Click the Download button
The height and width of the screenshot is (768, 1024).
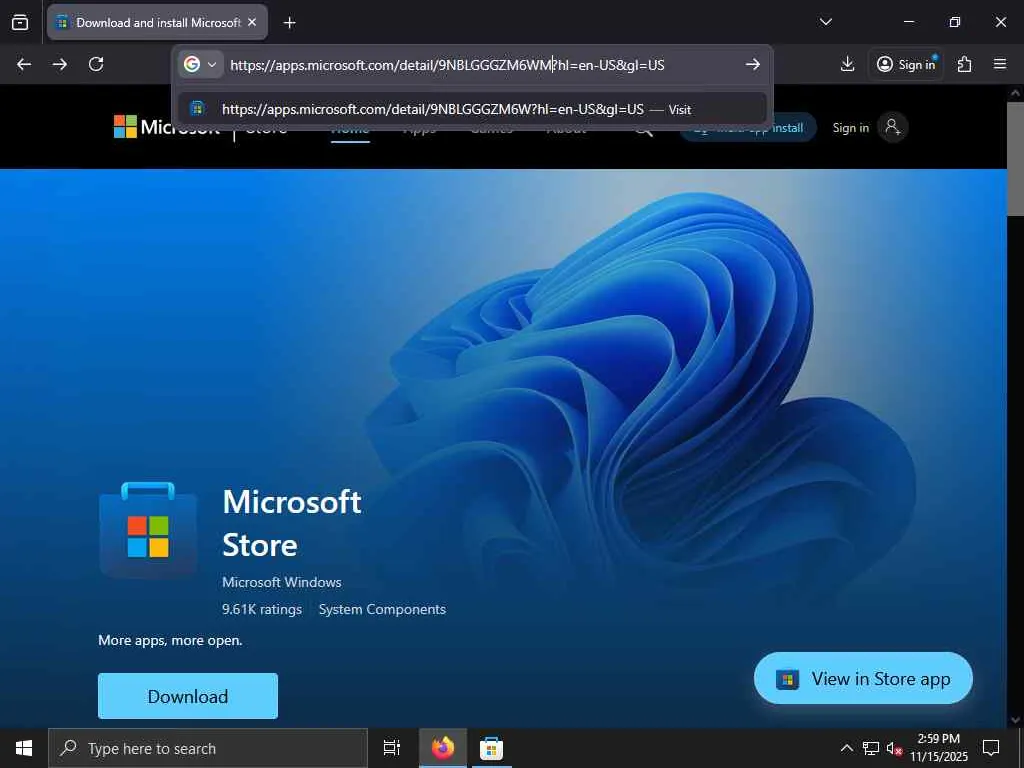click(x=188, y=696)
